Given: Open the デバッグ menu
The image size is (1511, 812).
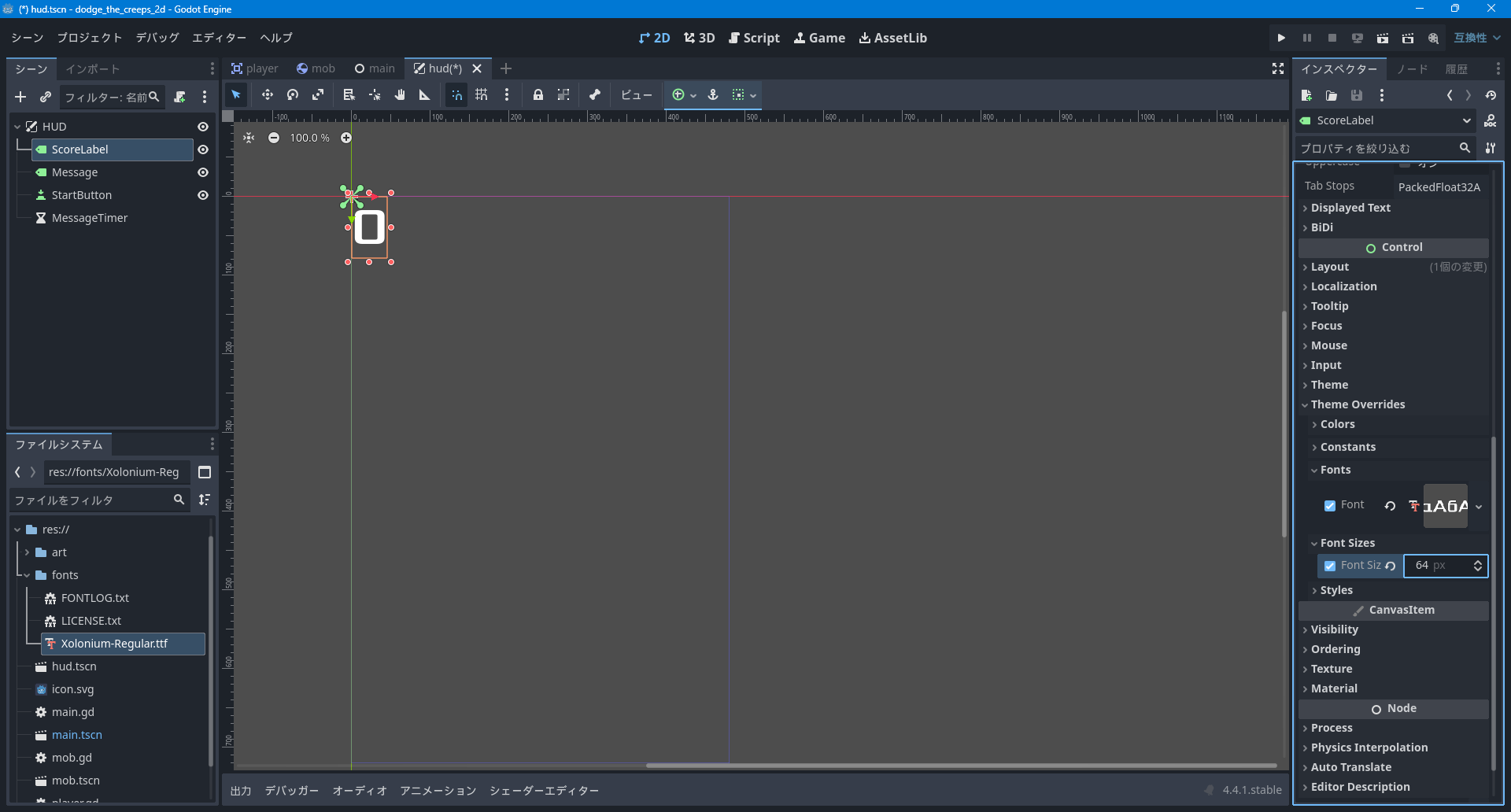Looking at the screenshot, I should (x=157, y=38).
